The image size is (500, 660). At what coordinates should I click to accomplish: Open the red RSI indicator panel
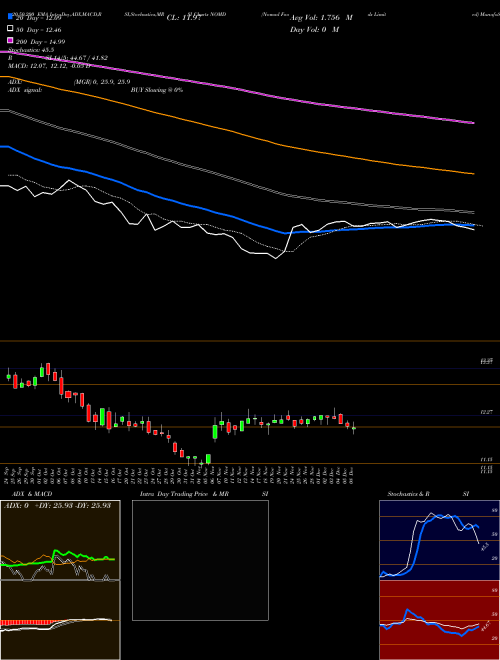click(x=439, y=620)
